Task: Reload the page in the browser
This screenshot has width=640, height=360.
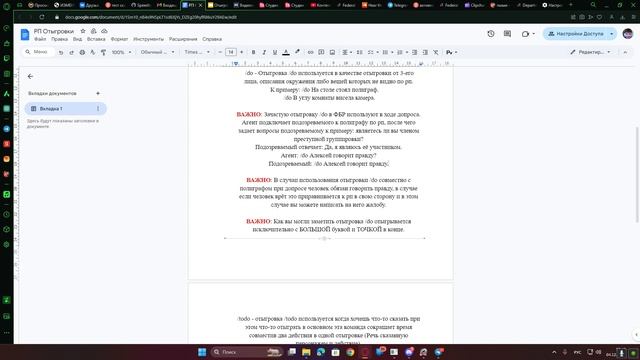Action: [x=42, y=17]
